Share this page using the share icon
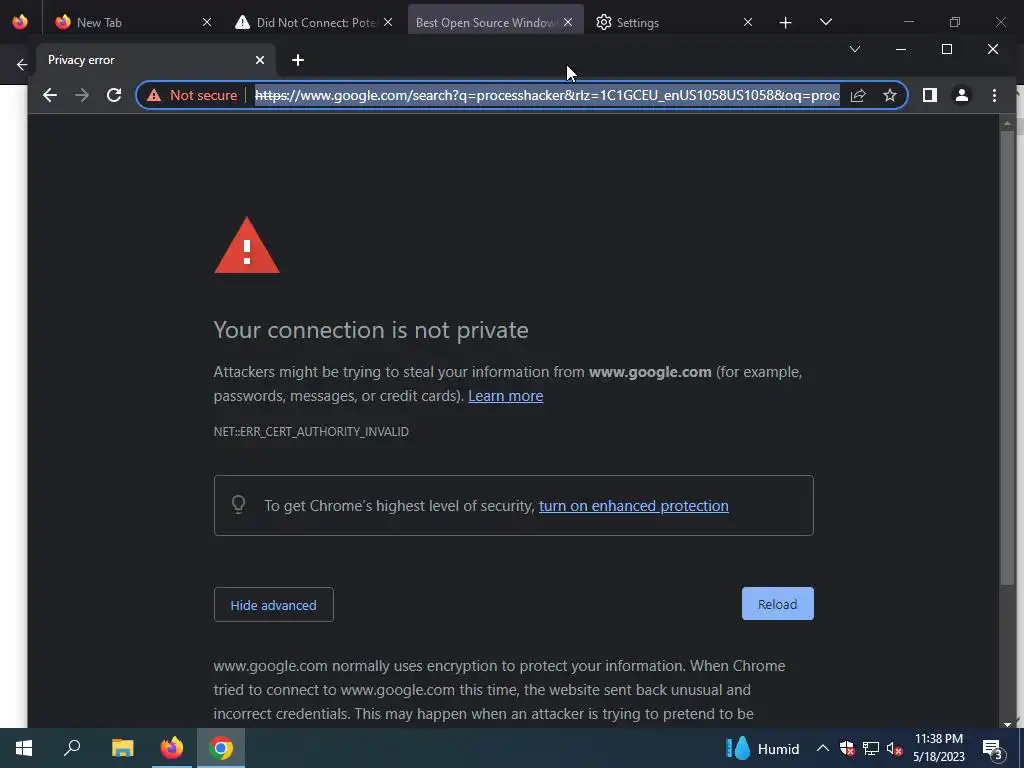This screenshot has height=768, width=1024. pyautogui.click(x=857, y=95)
